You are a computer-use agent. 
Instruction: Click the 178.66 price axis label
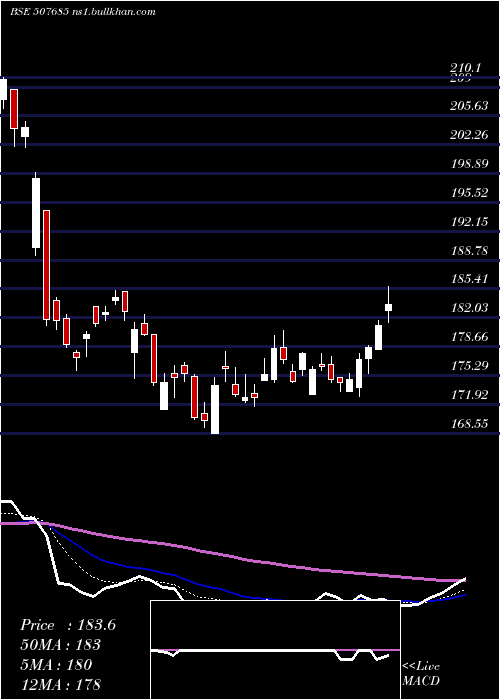(469, 337)
